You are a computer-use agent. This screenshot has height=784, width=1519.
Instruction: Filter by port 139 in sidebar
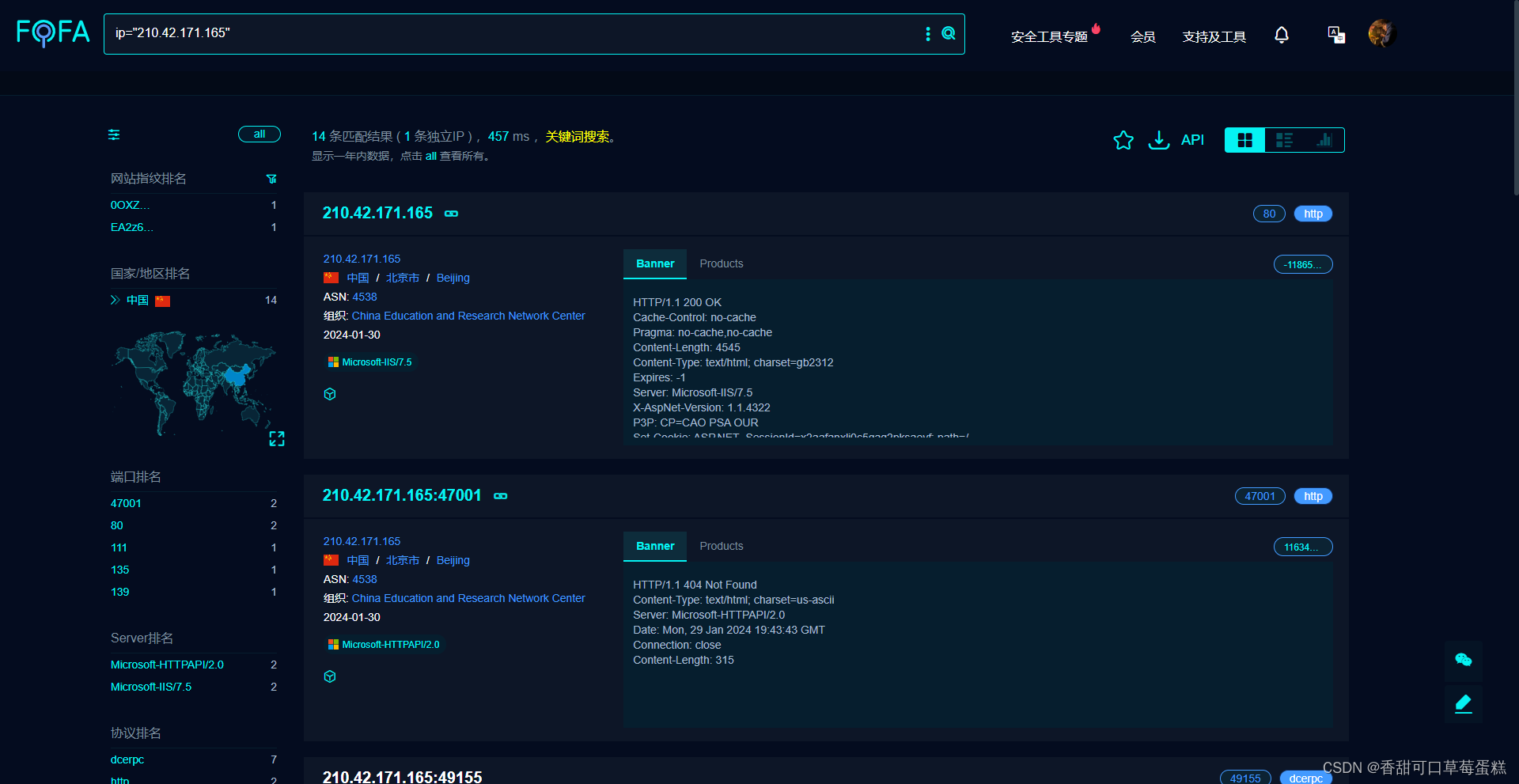[x=119, y=592]
